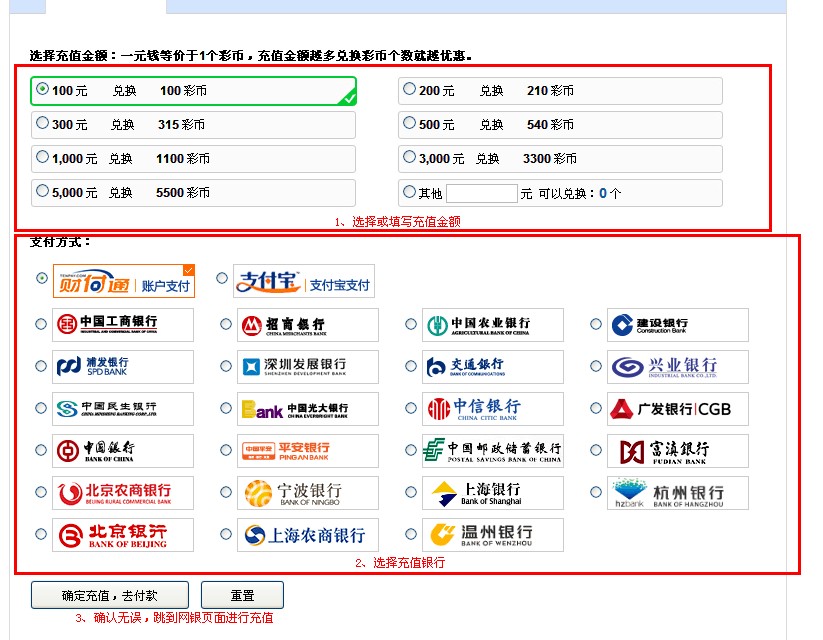823x640 pixels.
Task: Select the 富滇银行 logo
Action: pos(678,451)
